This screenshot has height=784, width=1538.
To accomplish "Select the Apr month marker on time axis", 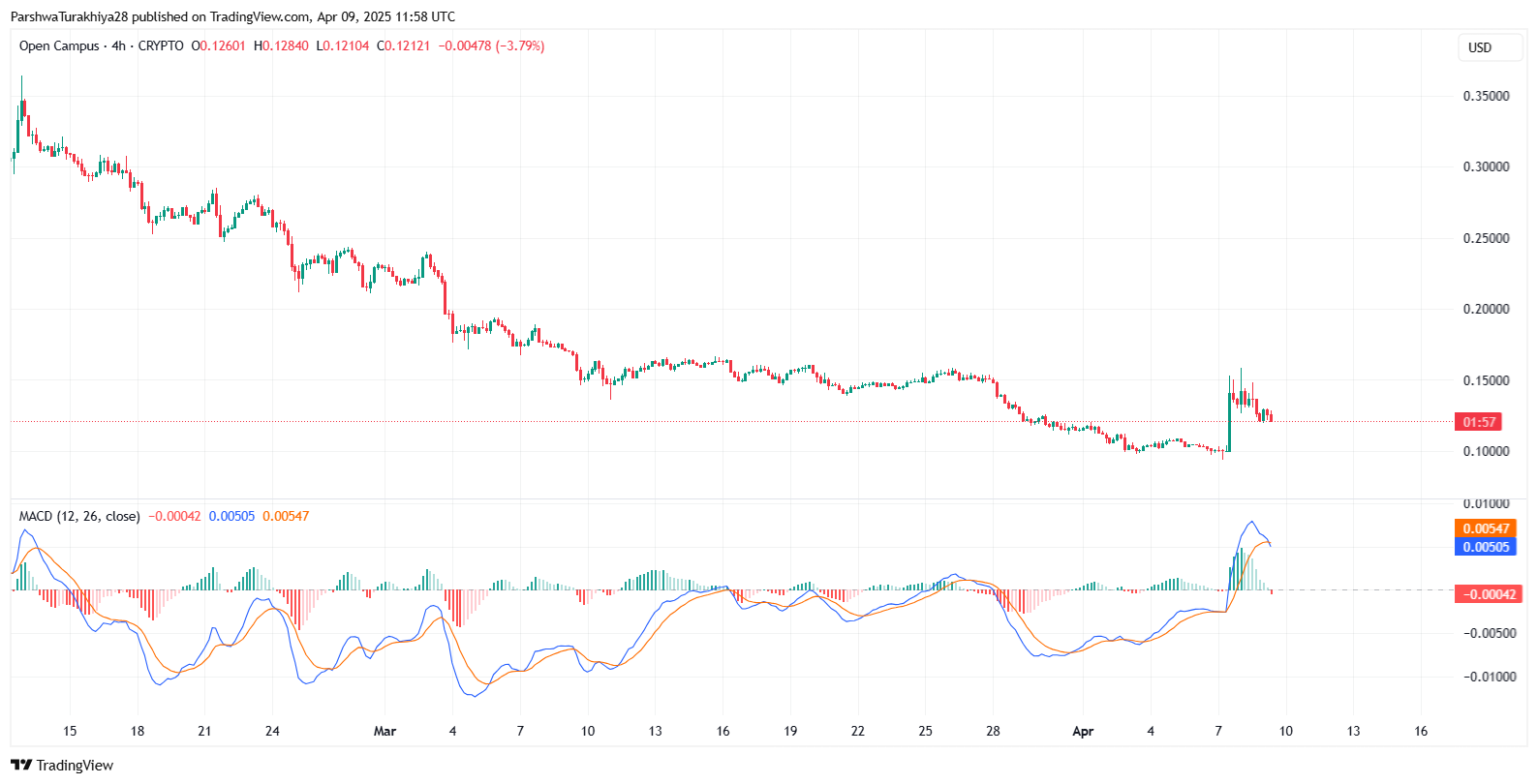I will (1083, 731).
